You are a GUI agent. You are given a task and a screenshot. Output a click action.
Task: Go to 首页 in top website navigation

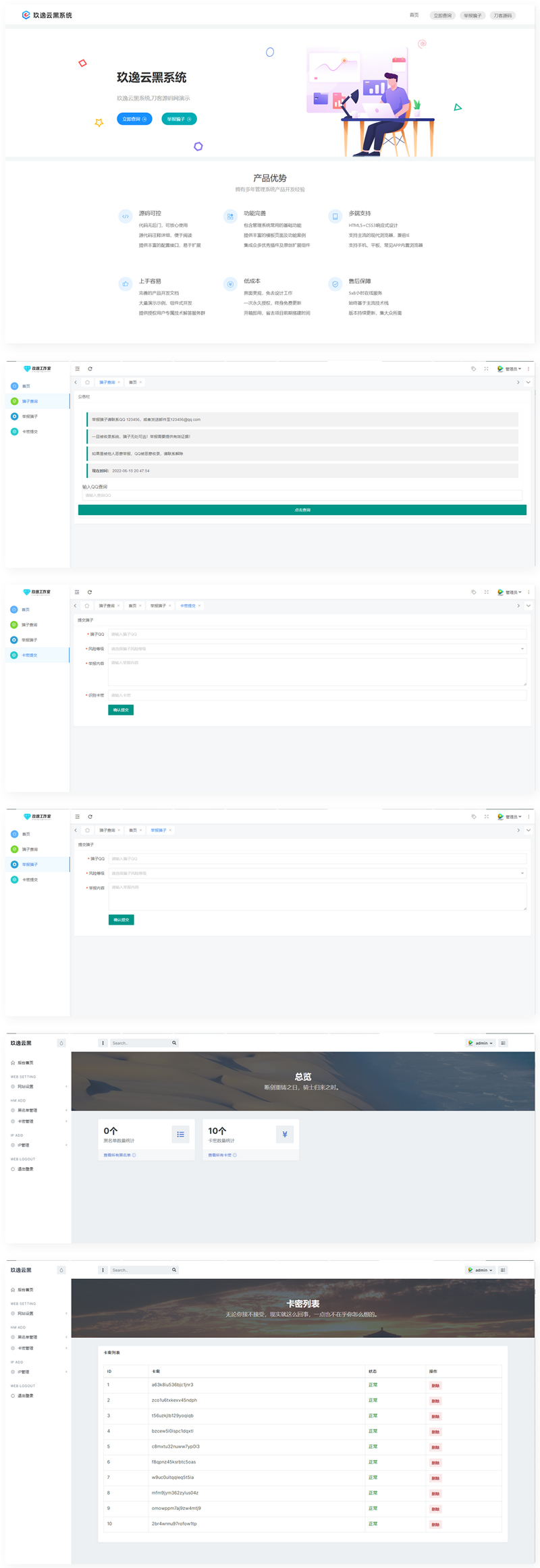414,15
